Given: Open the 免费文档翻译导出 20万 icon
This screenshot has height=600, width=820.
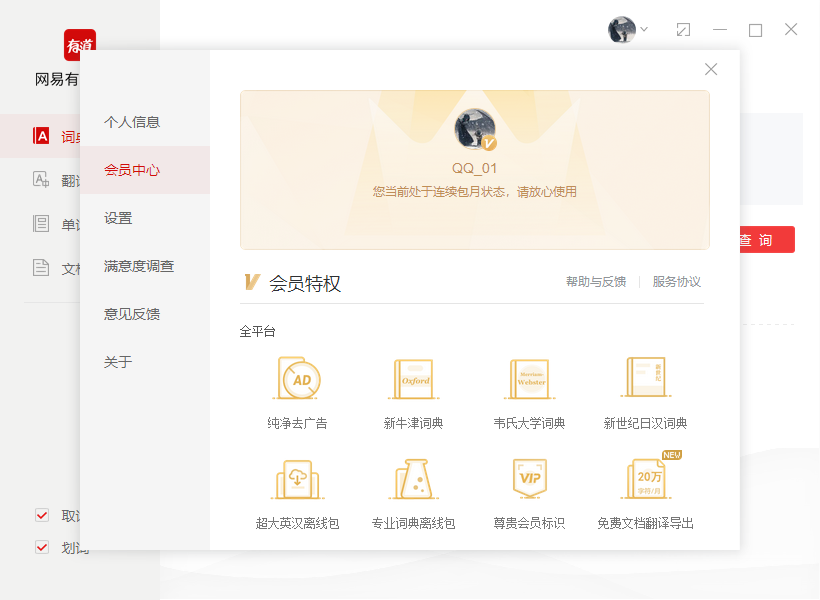Looking at the screenshot, I should (647, 478).
